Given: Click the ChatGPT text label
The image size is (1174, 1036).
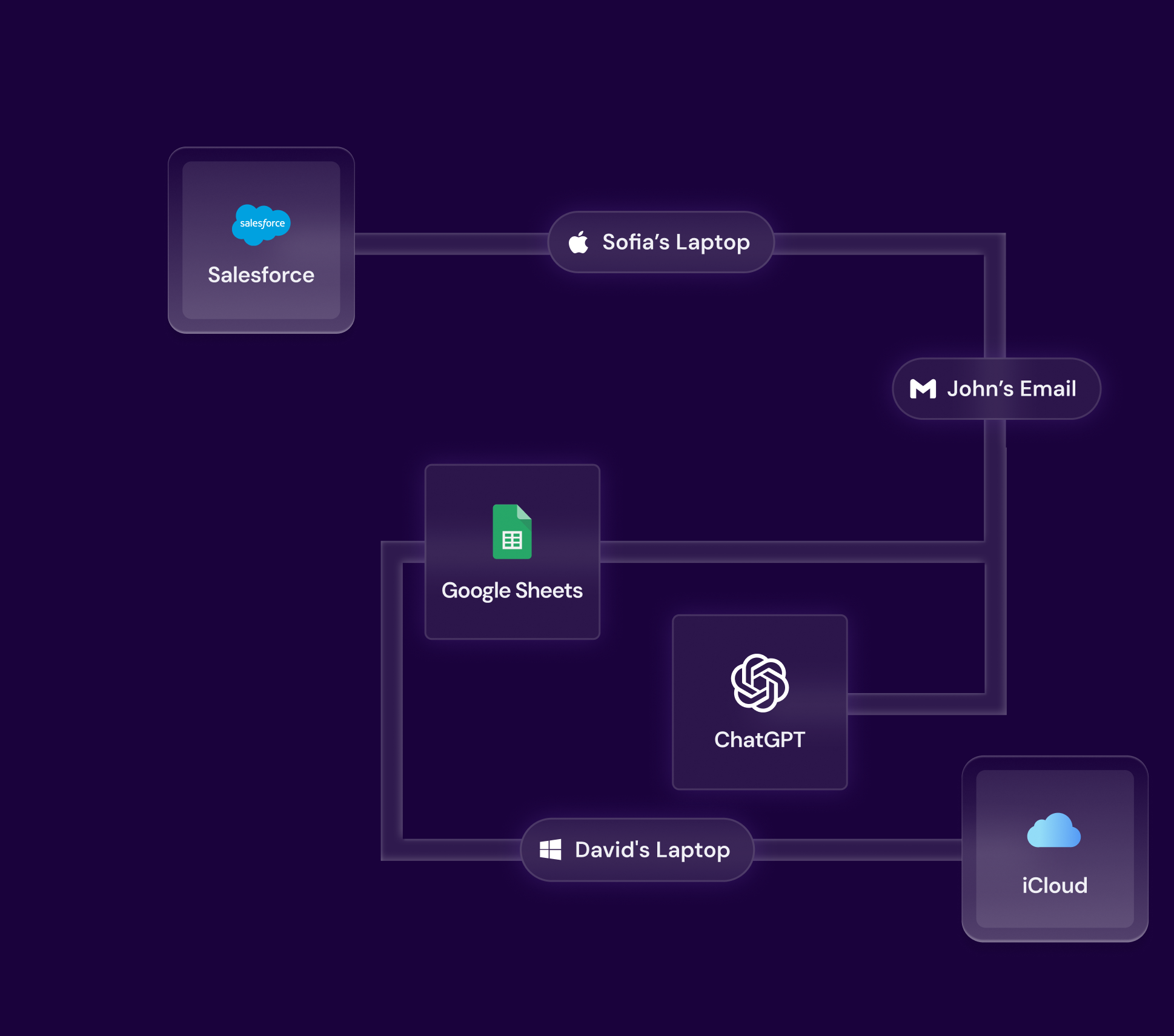Looking at the screenshot, I should (760, 740).
